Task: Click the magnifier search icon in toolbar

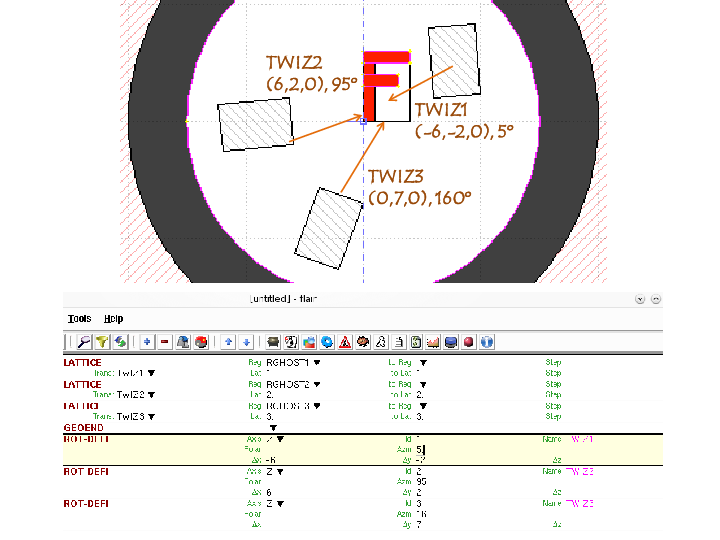Action: click(x=84, y=342)
